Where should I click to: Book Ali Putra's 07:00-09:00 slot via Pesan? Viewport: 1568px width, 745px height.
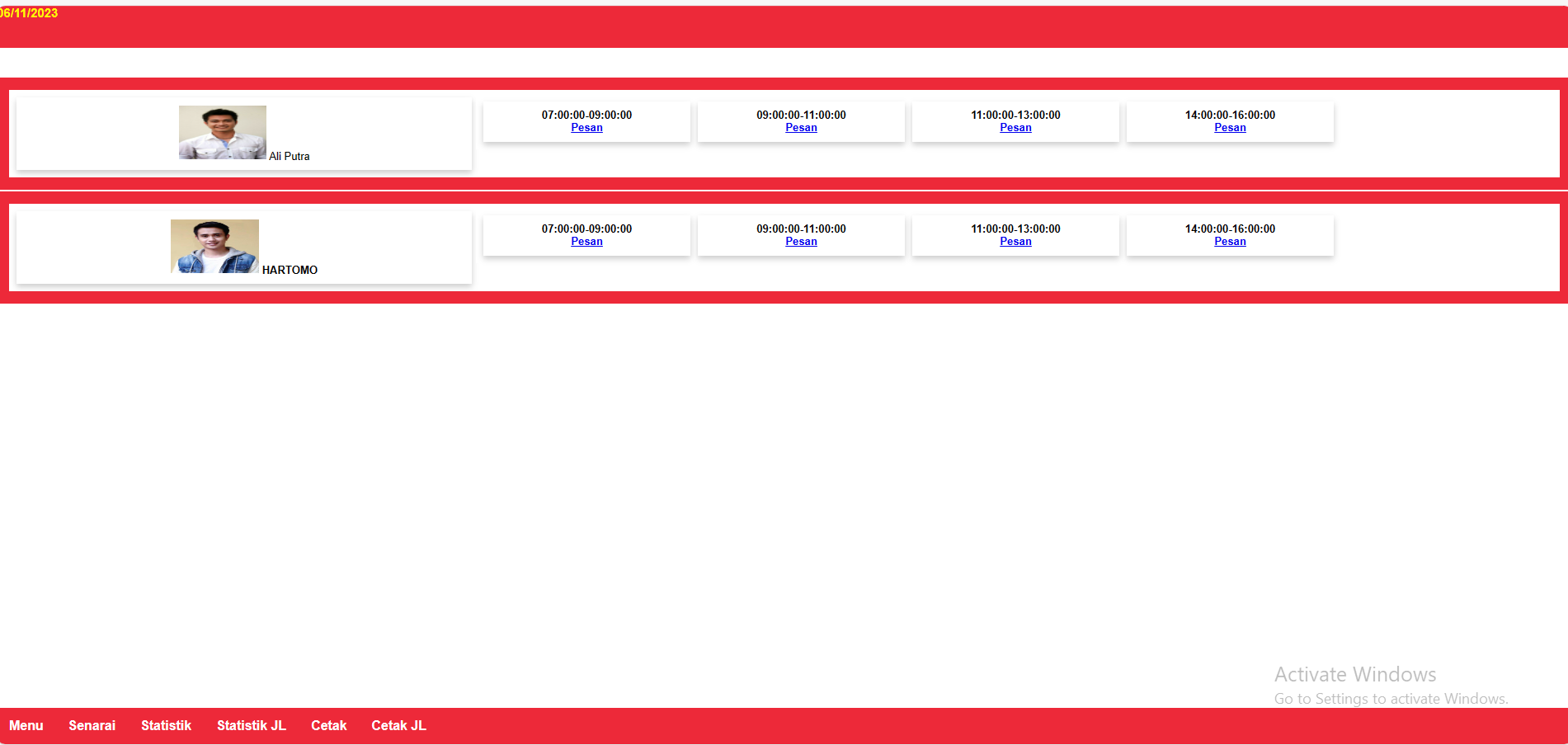pyautogui.click(x=586, y=128)
